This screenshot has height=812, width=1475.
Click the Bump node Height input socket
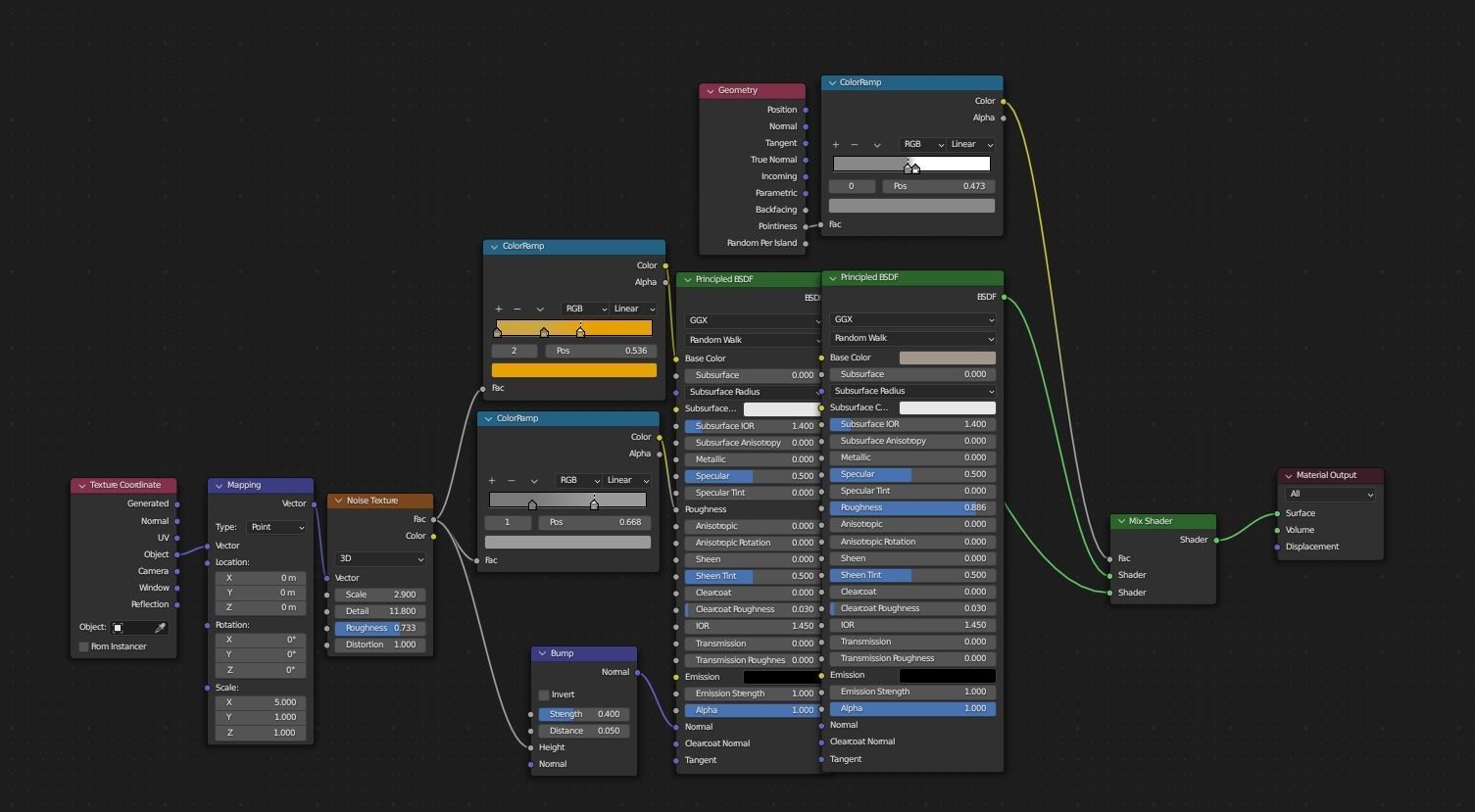click(x=531, y=747)
